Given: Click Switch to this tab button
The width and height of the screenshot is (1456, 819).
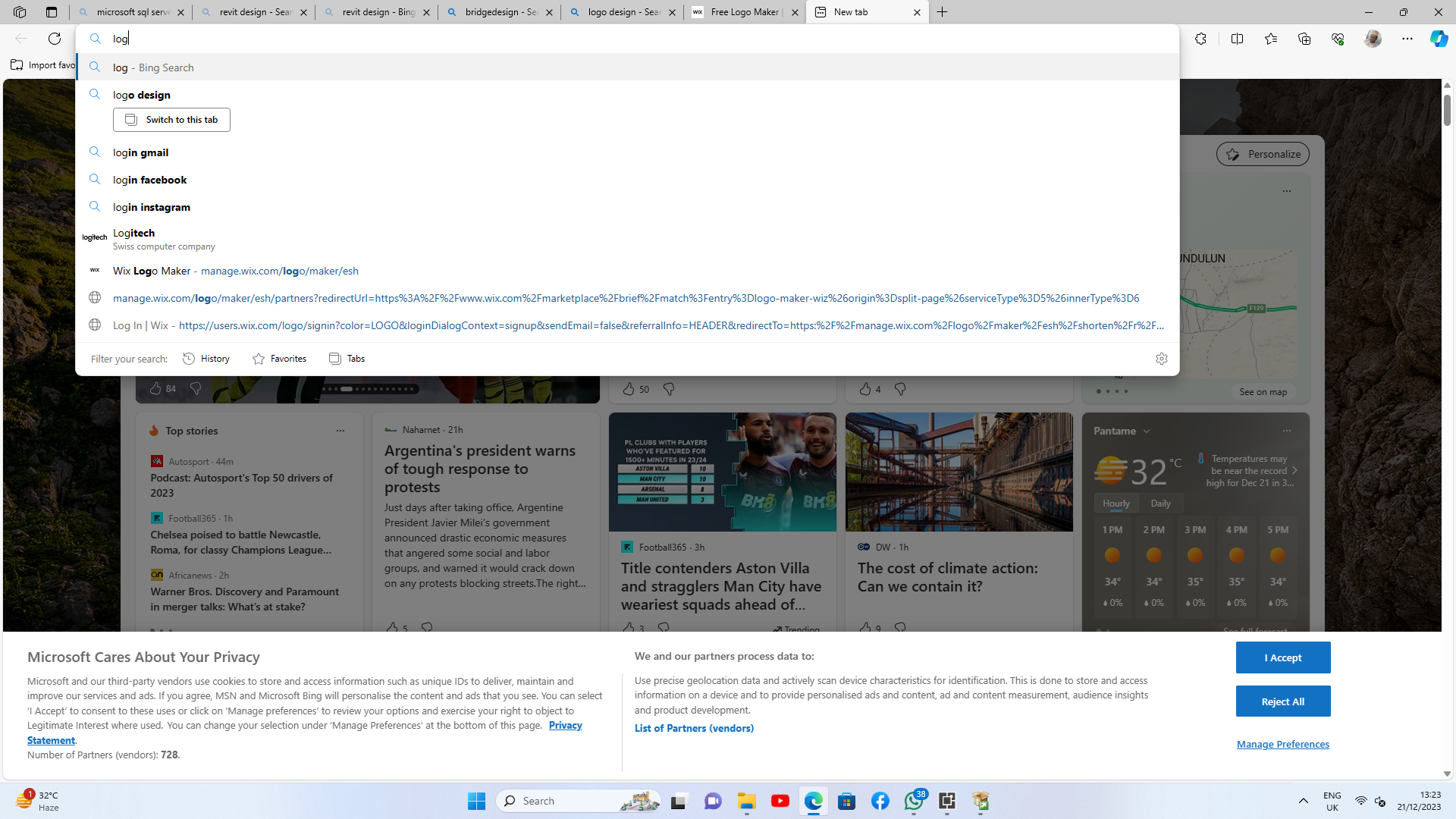Looking at the screenshot, I should [x=171, y=120].
